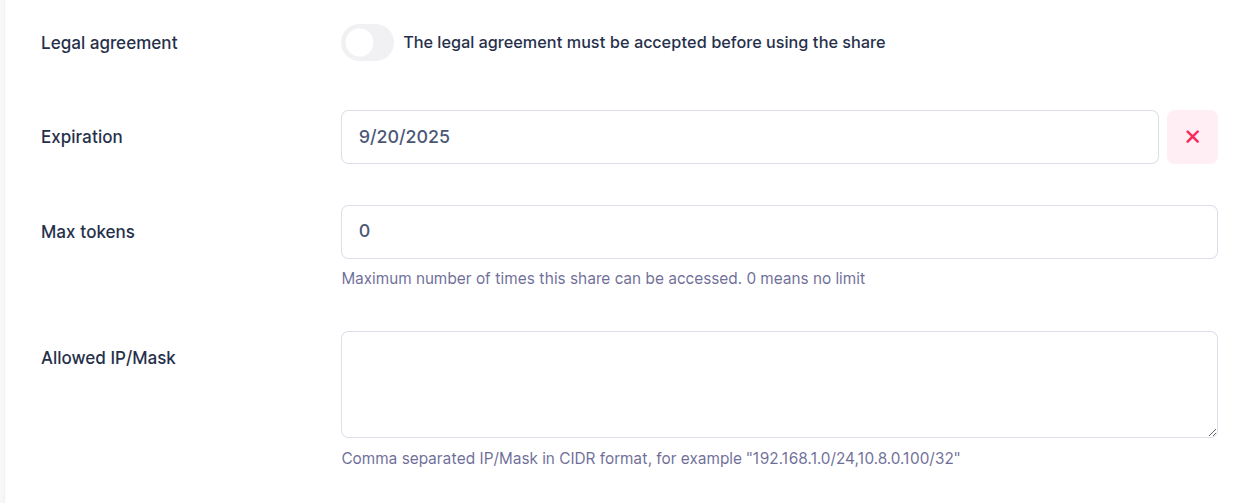Select the month "9" in expiration date
The width and height of the screenshot is (1244, 503).
(x=364, y=137)
